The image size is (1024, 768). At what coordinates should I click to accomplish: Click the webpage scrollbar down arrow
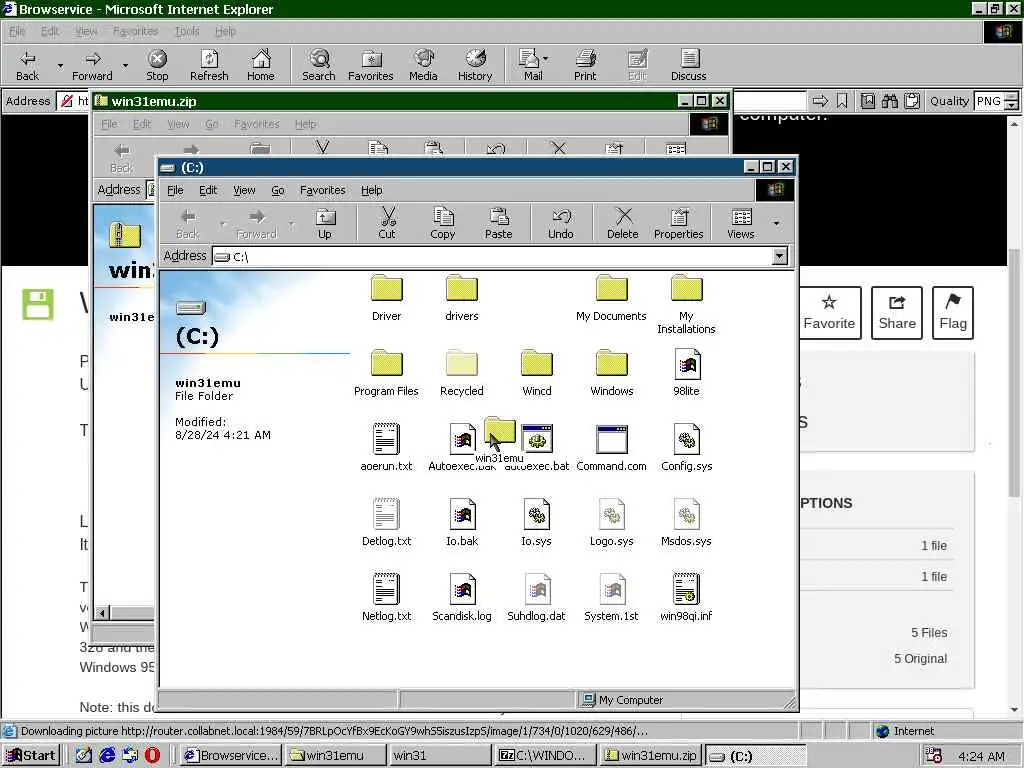[1014, 709]
